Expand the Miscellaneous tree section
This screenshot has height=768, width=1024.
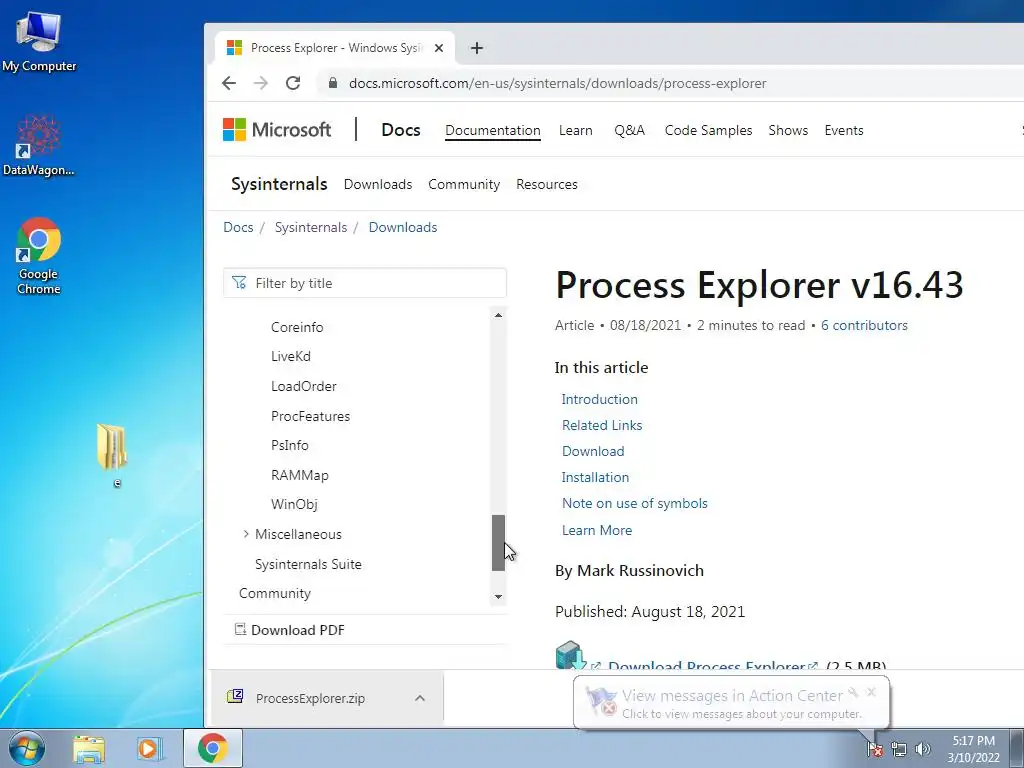(x=246, y=534)
